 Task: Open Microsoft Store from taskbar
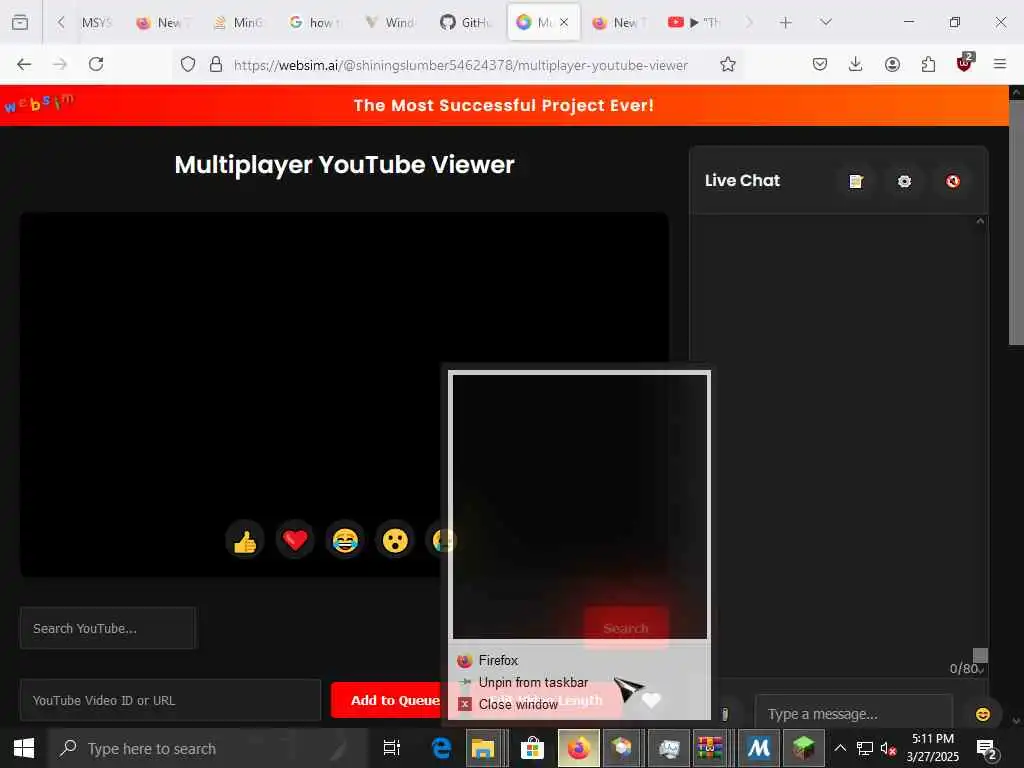(532, 748)
